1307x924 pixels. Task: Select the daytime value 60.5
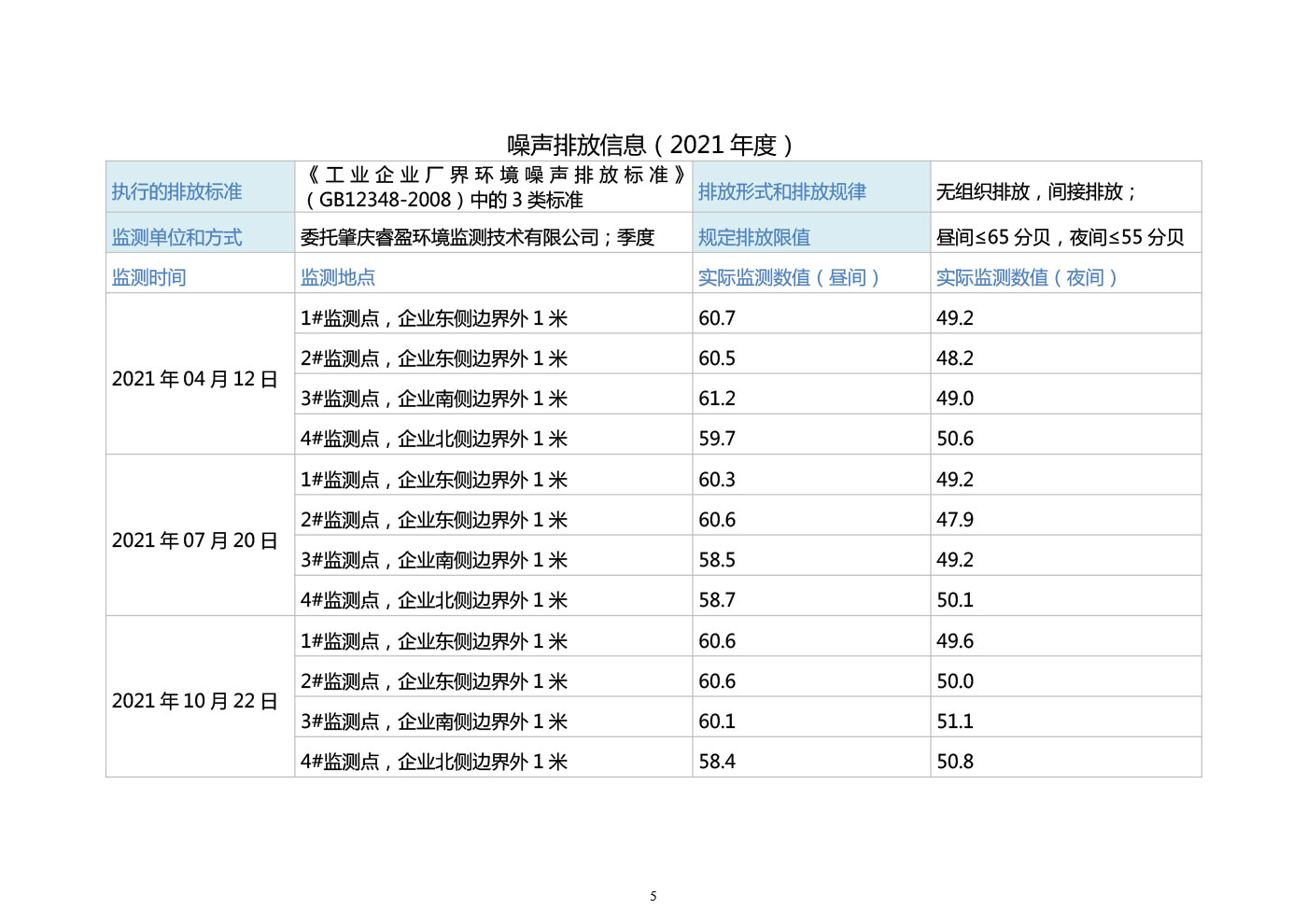coord(811,354)
